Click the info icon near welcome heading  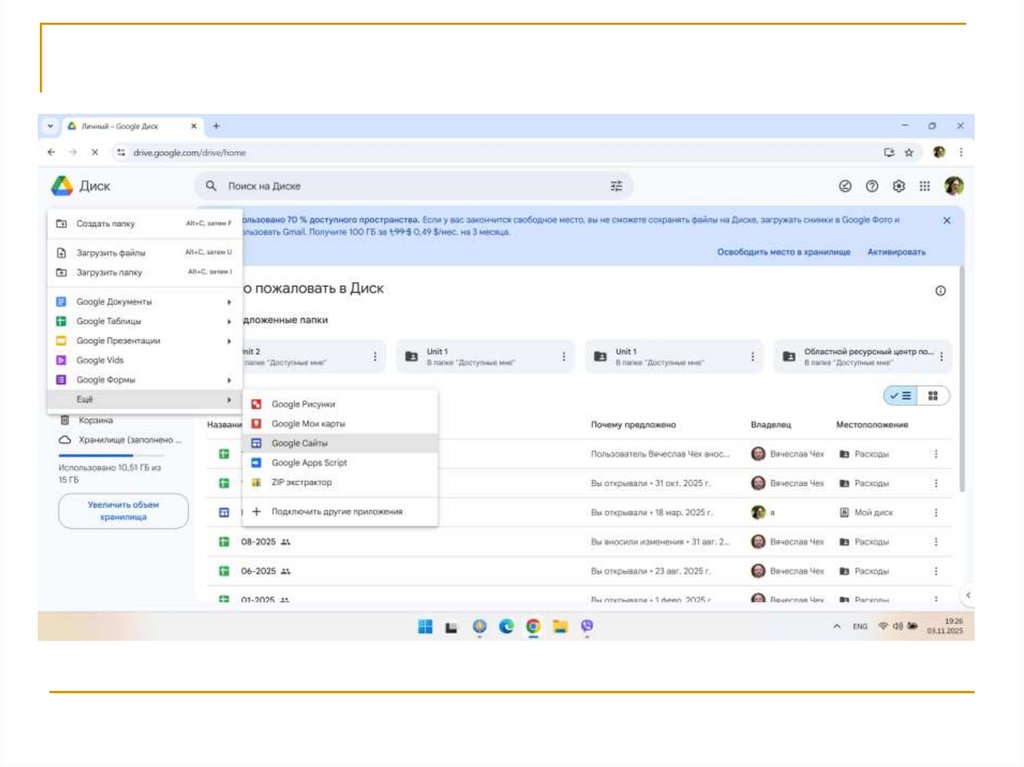[940, 291]
